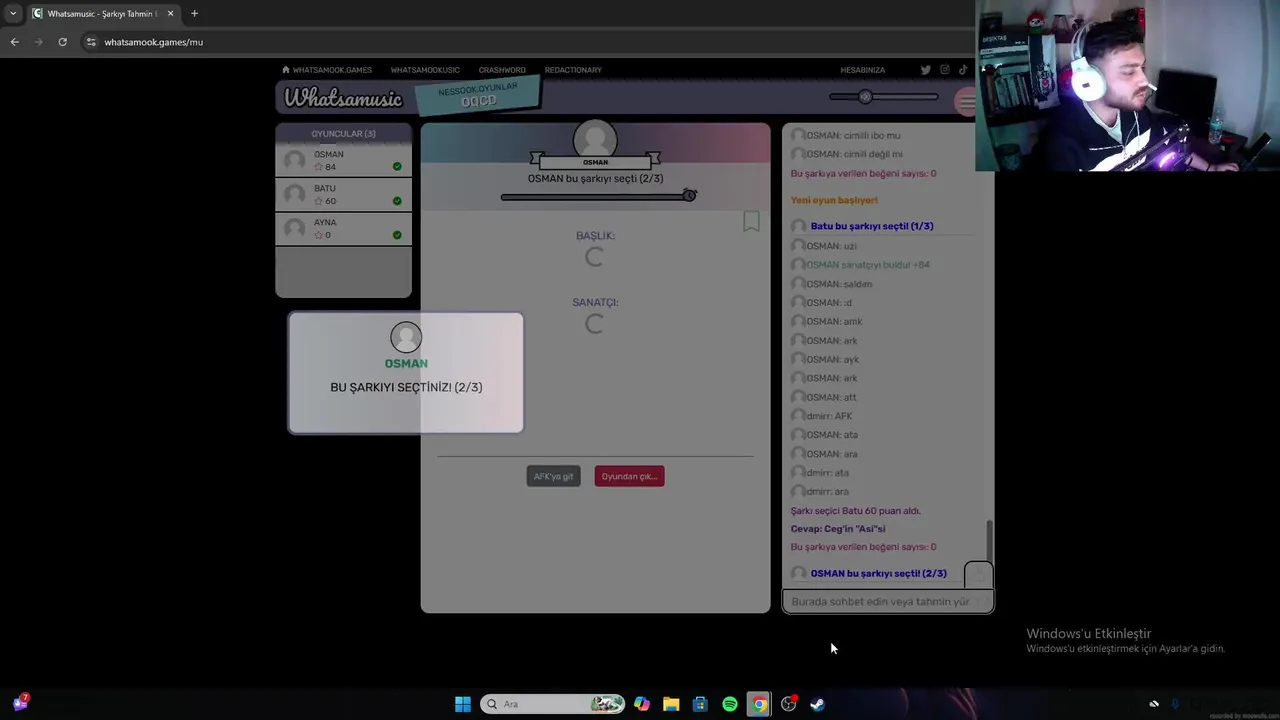The height and width of the screenshot is (720, 1280).
Task: Open Steam from the taskbar
Action: pyautogui.click(x=817, y=704)
